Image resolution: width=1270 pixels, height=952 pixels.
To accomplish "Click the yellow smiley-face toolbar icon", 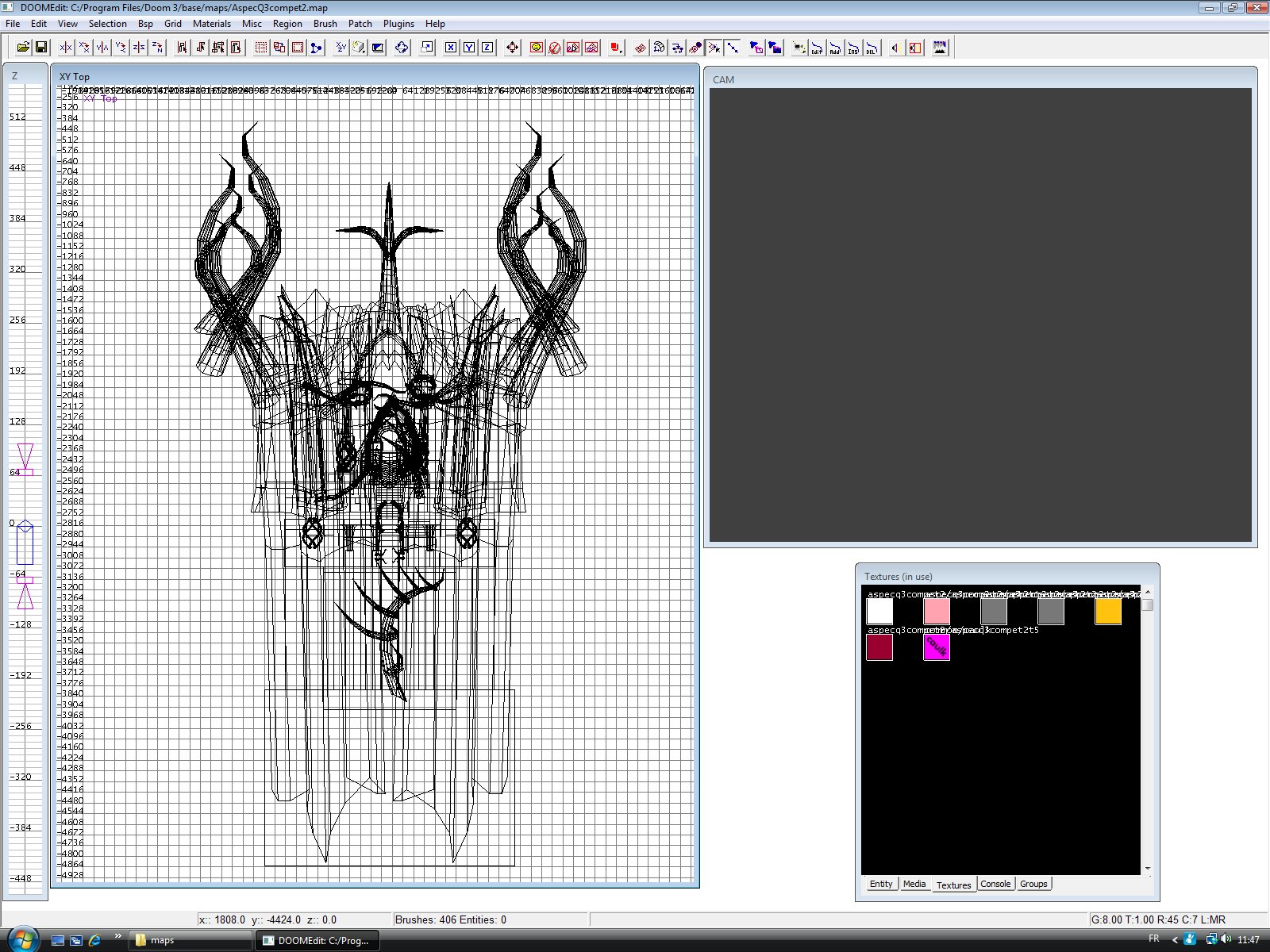I will pos(537,48).
